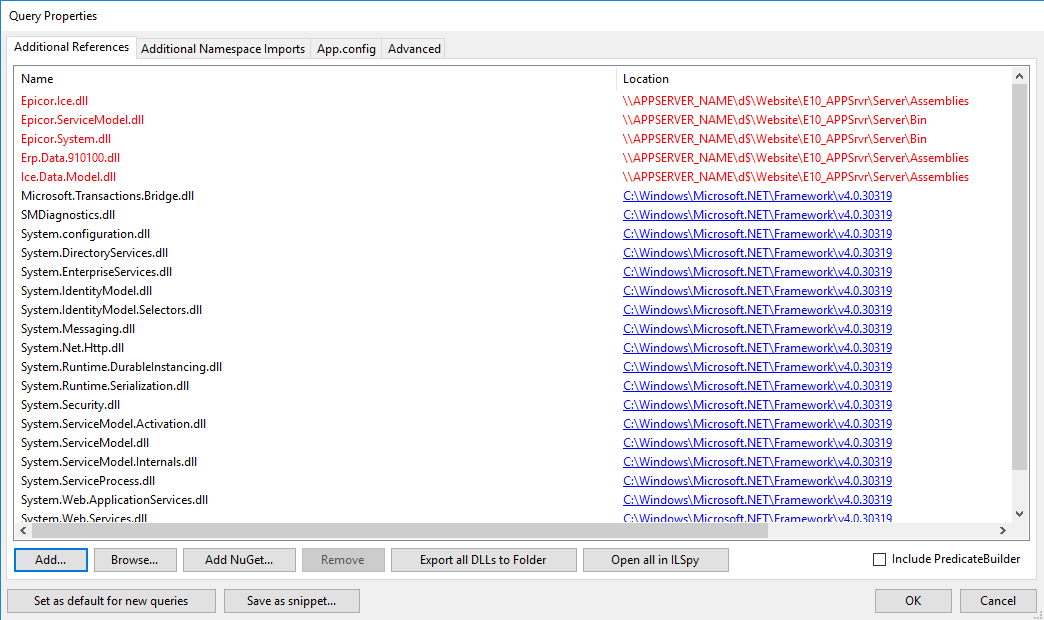1044x620 pixels.
Task: Click the horizontal scrollbar left arrow
Action: pos(23,530)
